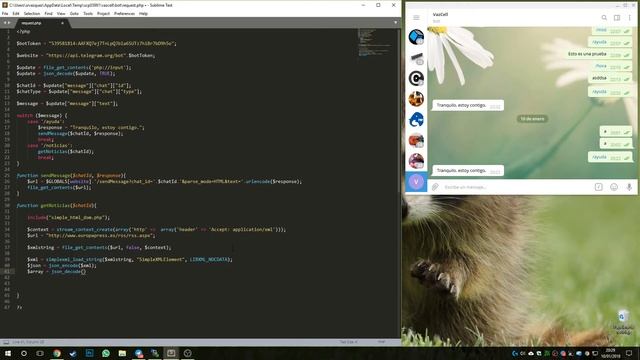640x360 pixels.
Task: Open the emoji picker in Telegram
Action: pos(614,187)
